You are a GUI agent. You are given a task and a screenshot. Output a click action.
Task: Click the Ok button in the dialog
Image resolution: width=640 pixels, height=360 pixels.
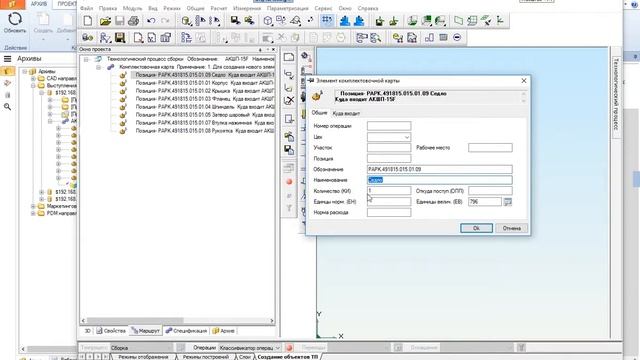point(476,228)
